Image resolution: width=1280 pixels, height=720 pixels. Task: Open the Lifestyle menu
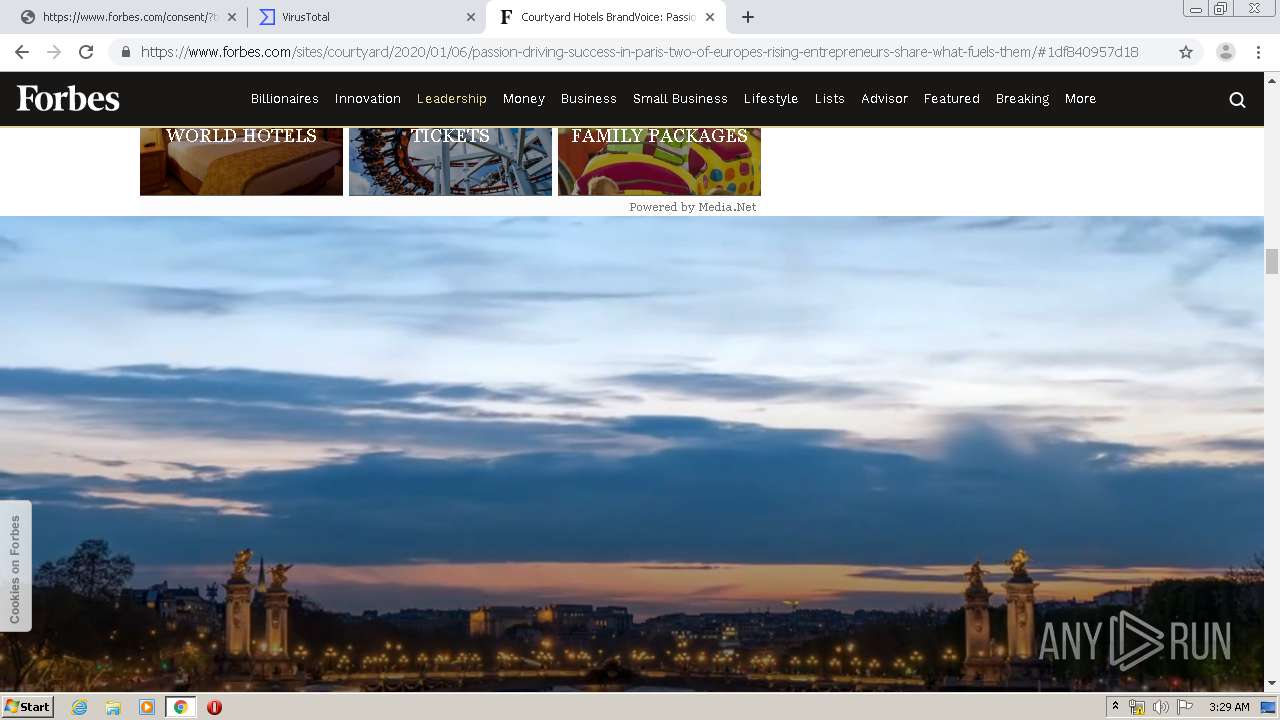point(771,99)
